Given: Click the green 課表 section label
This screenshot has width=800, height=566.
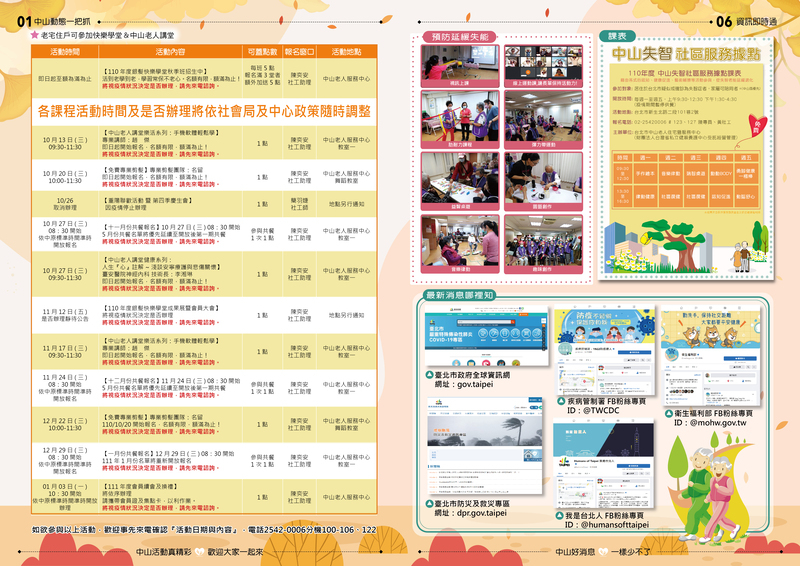Looking at the screenshot, I should click(x=619, y=36).
